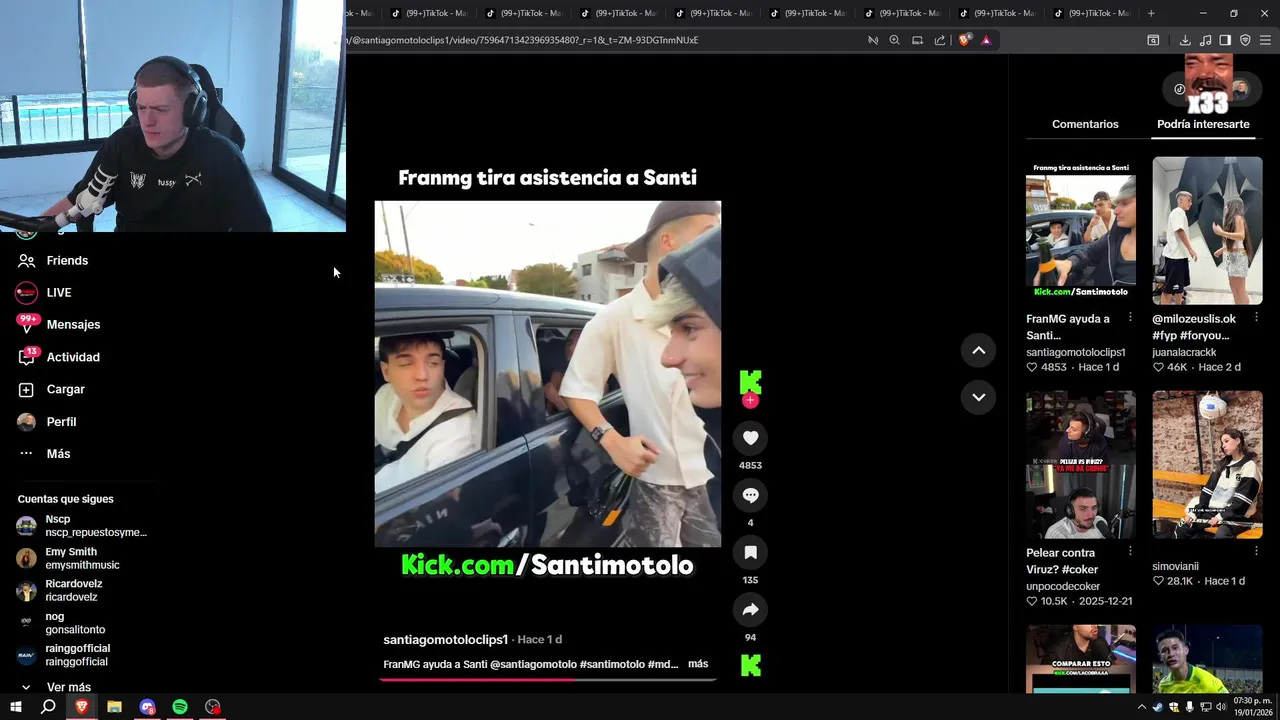Share the video using the arrow icon

750,610
